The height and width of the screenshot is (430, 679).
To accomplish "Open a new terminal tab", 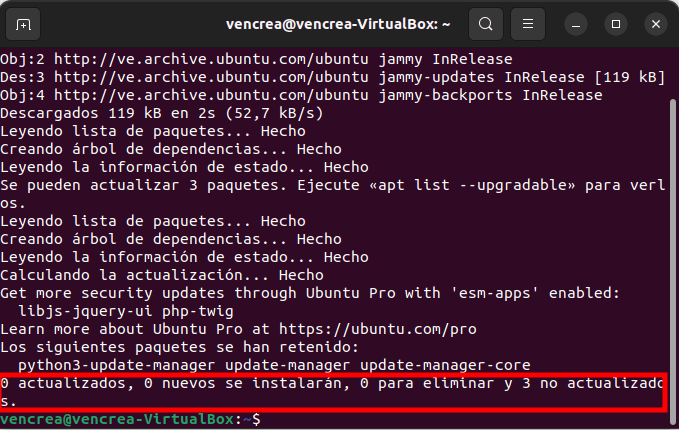I will pos(23,24).
